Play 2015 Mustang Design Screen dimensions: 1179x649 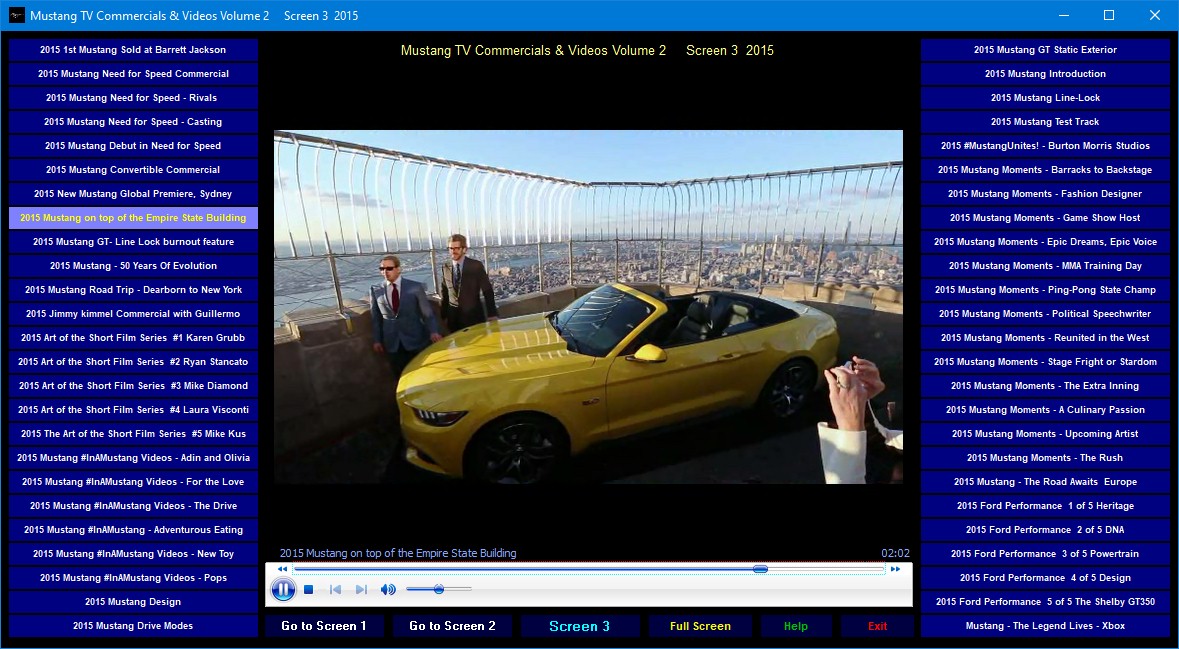(x=133, y=602)
